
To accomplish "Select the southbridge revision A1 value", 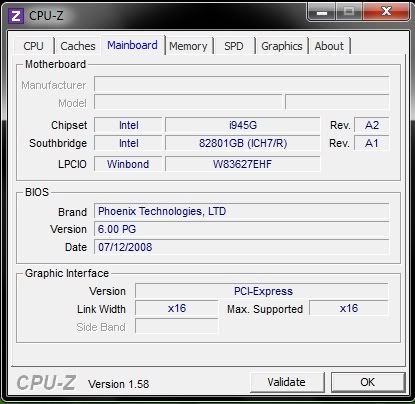I will [x=372, y=143].
